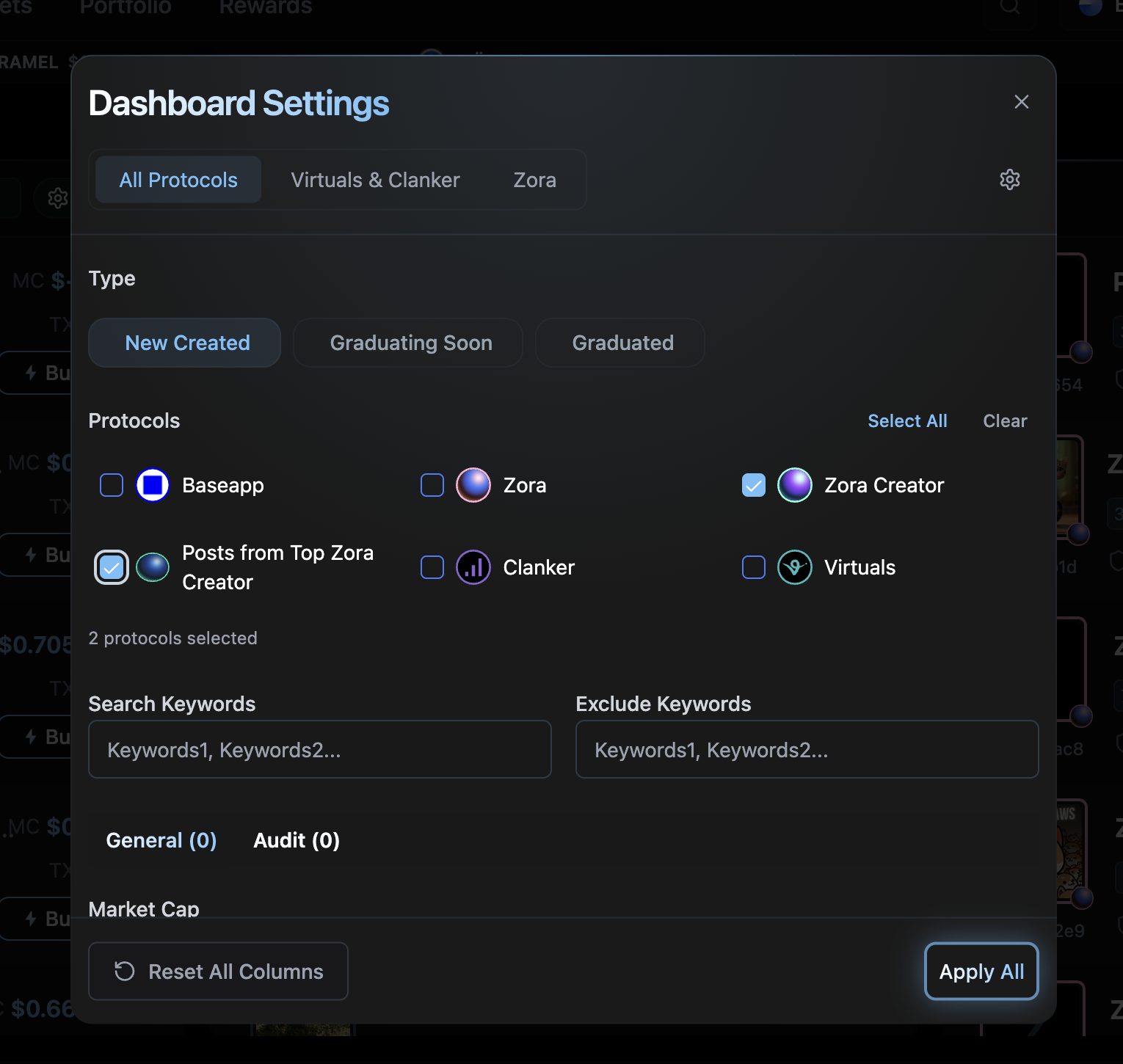Enable the Clanker checkbox
The width and height of the screenshot is (1123, 1064).
pos(432,567)
